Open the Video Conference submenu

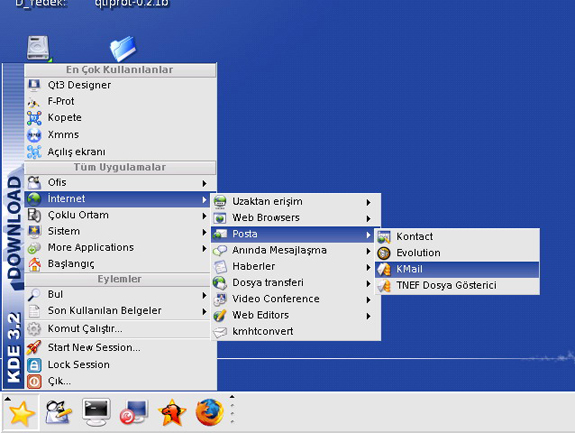pyautogui.click(x=296, y=299)
